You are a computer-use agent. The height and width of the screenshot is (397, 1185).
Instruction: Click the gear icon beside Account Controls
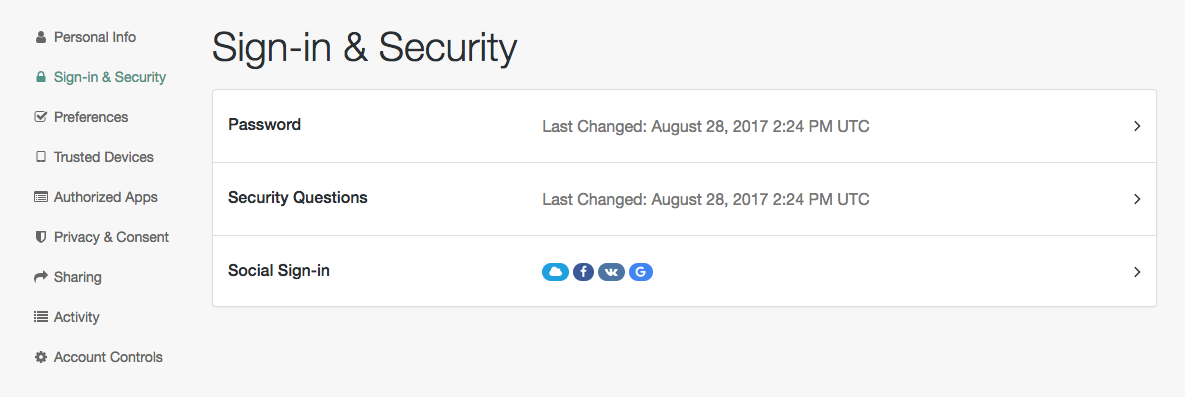click(x=41, y=357)
